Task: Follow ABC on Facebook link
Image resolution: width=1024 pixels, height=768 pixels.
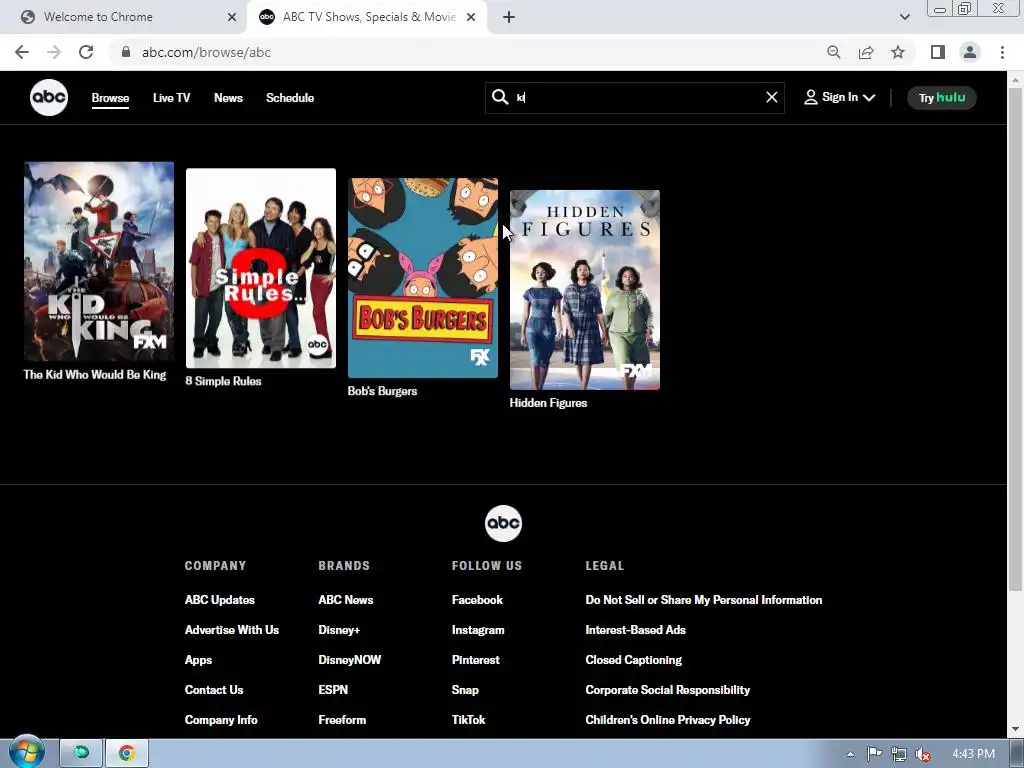Action: (x=477, y=600)
